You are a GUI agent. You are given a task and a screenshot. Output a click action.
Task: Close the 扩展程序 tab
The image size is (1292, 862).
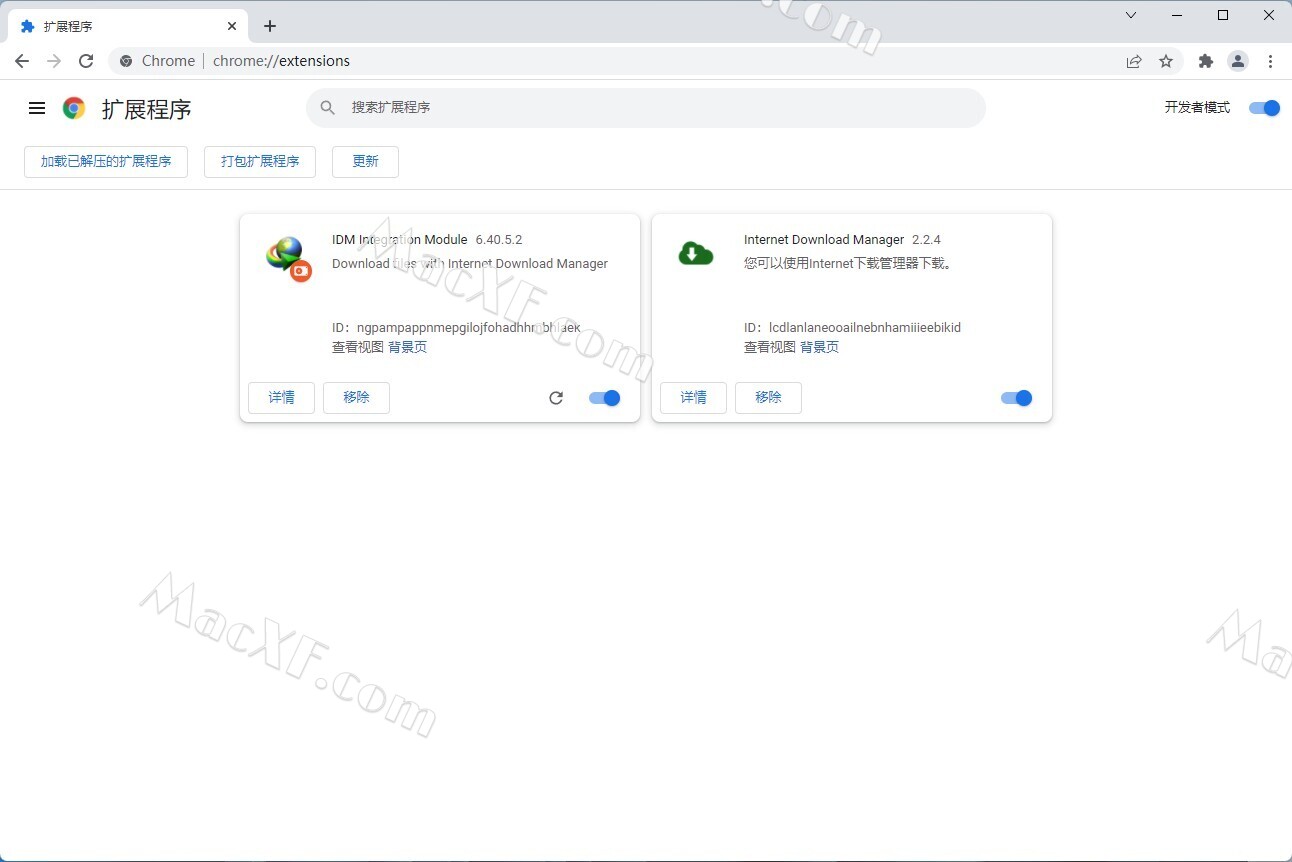pyautogui.click(x=232, y=26)
